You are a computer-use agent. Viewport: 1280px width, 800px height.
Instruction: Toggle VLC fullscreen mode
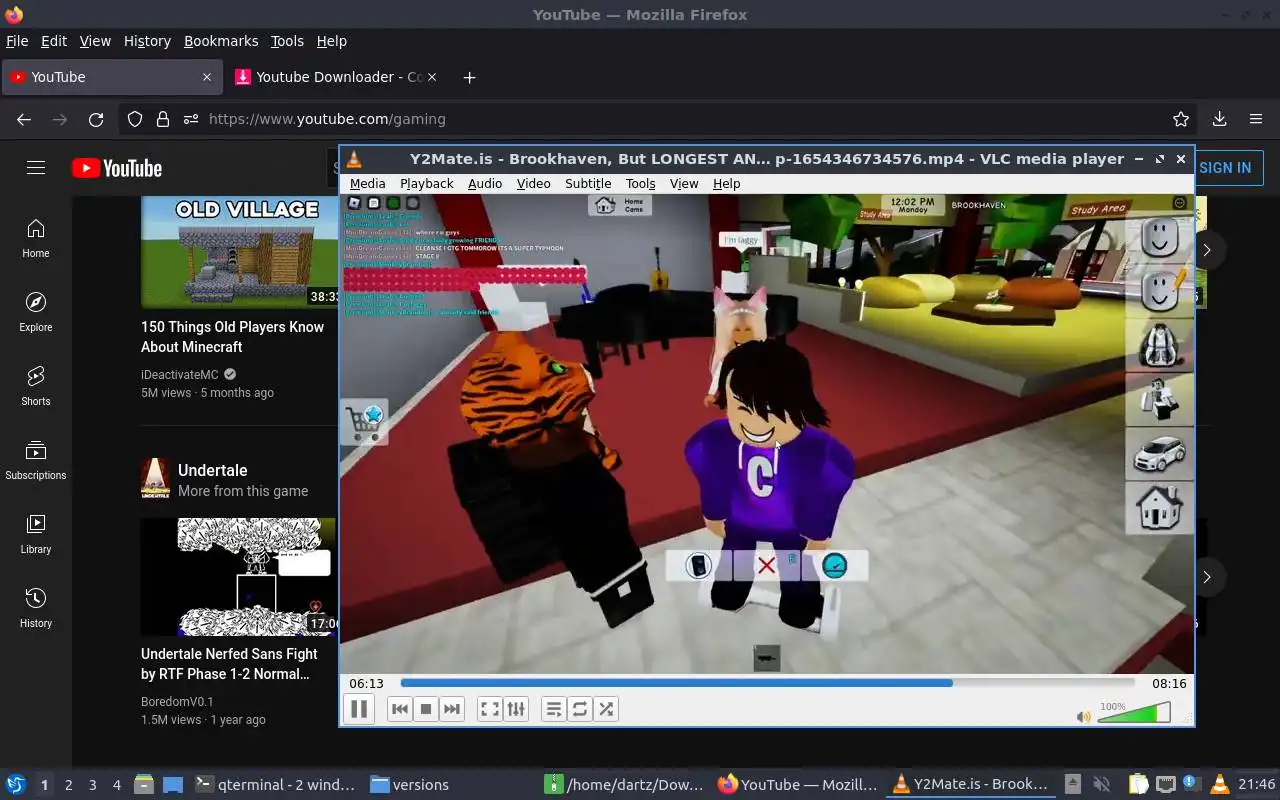click(490, 709)
